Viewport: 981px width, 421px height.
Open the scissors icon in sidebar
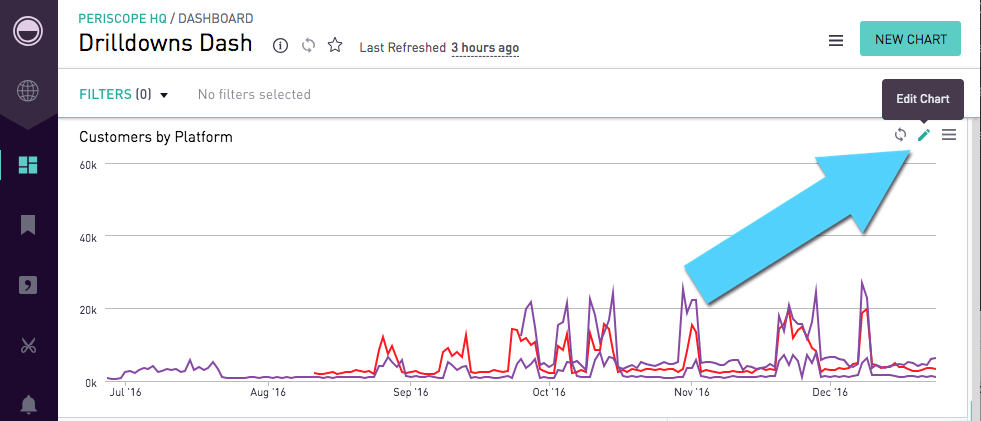[28, 346]
